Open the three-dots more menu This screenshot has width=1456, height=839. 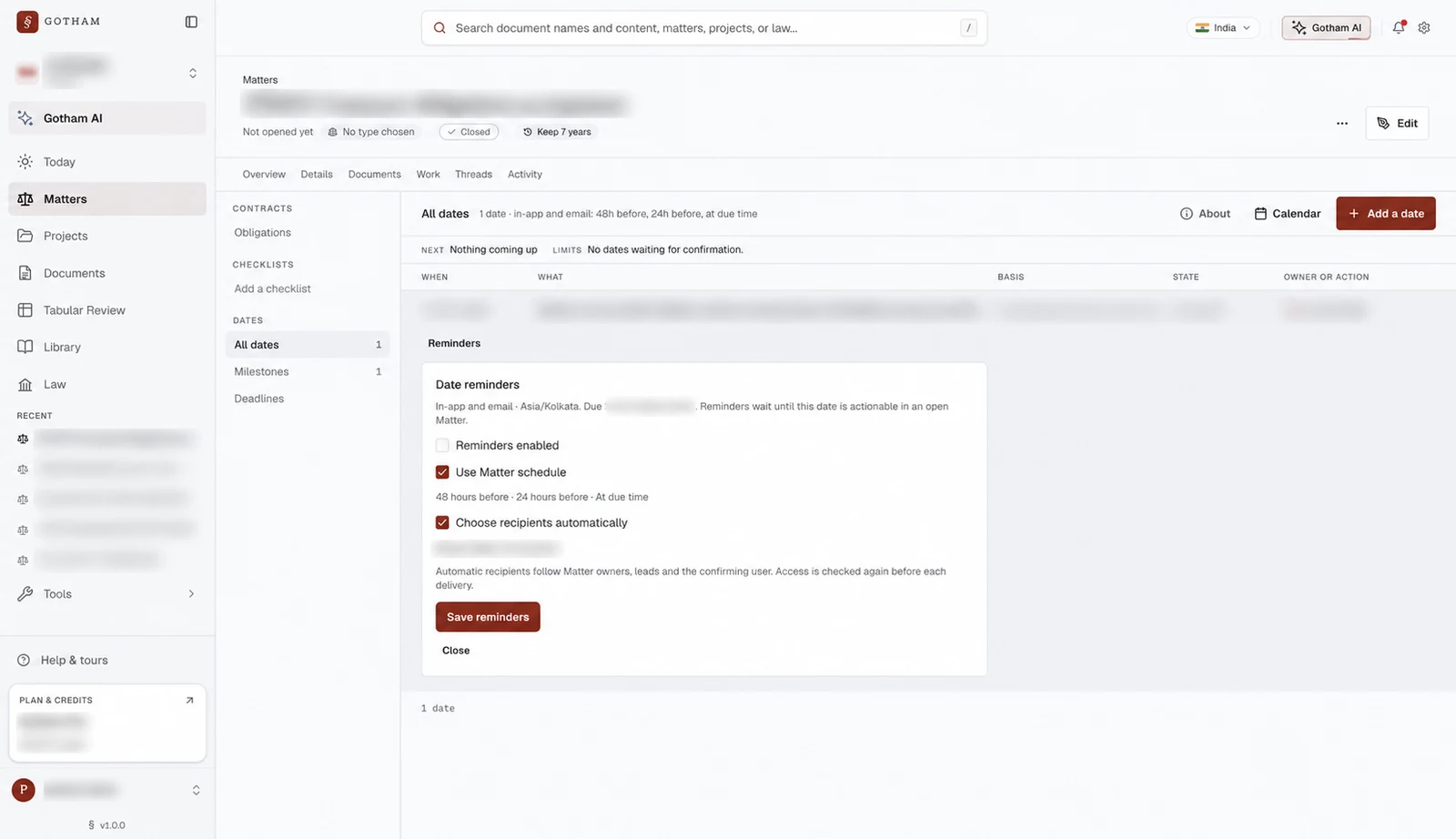[x=1342, y=123]
